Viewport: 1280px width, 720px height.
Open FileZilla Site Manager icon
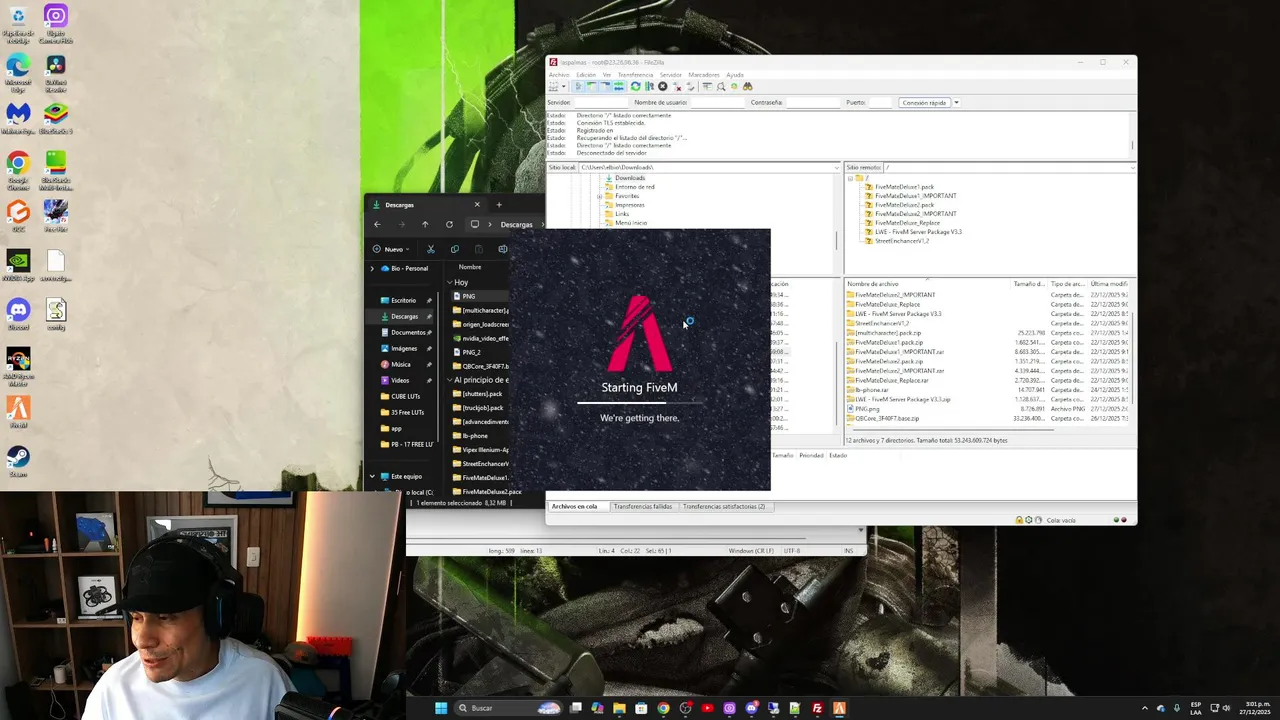pyautogui.click(x=554, y=86)
